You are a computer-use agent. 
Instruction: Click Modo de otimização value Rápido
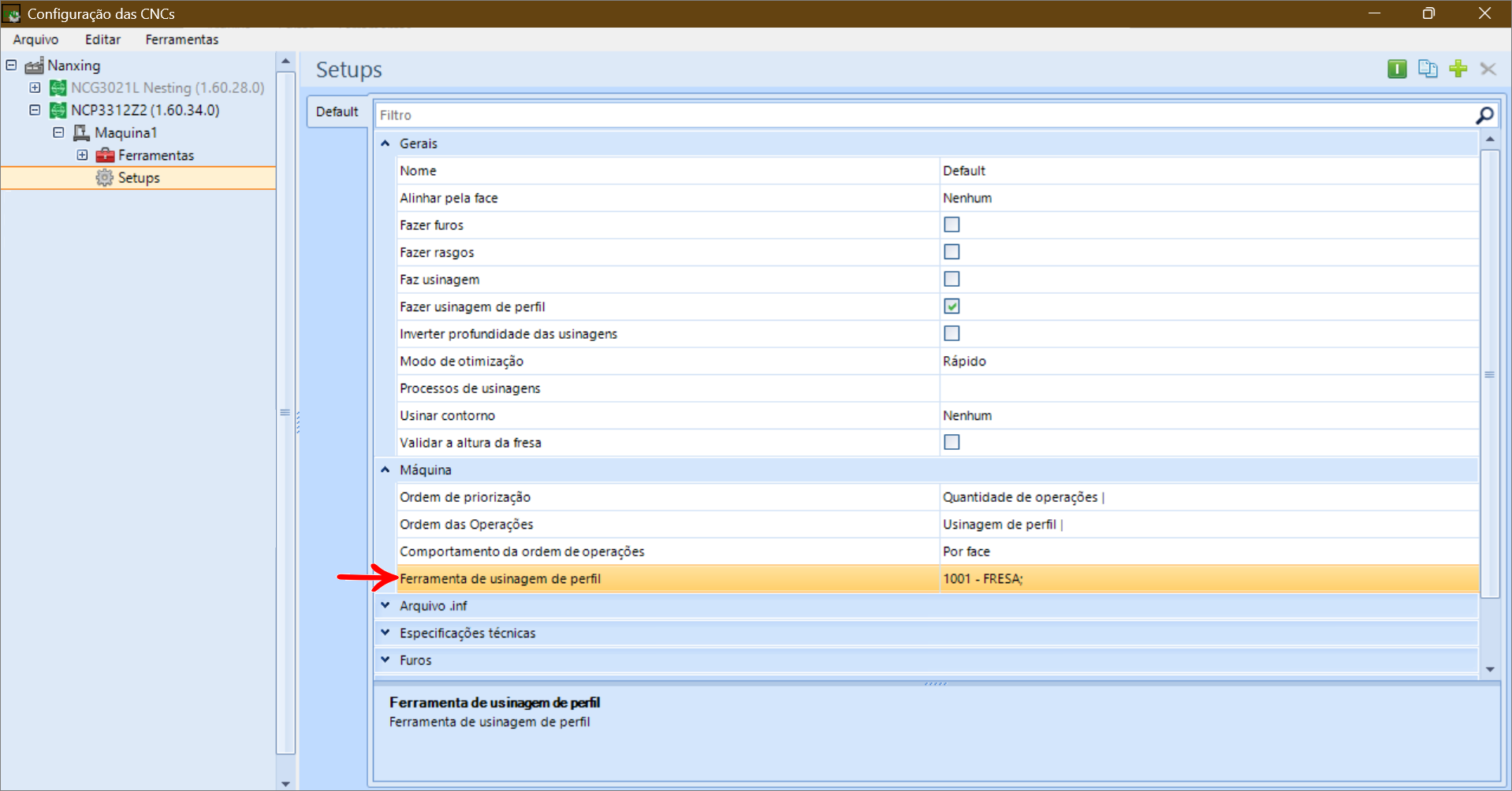964,361
